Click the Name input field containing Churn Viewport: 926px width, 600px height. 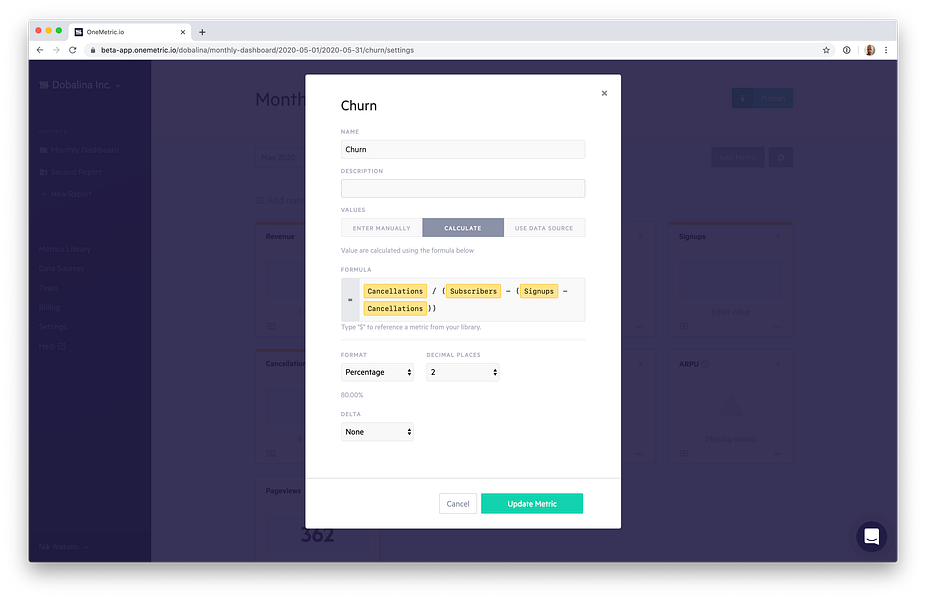click(x=462, y=149)
